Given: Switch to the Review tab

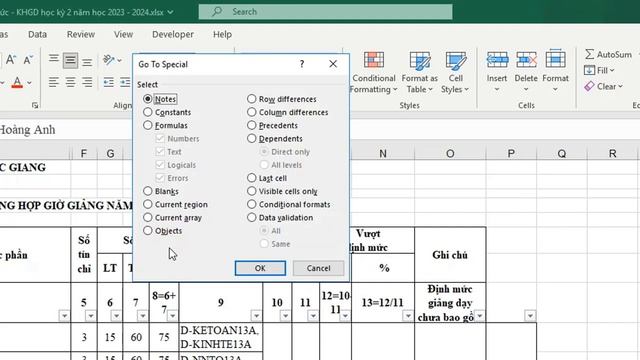Looking at the screenshot, I should (x=81, y=34).
